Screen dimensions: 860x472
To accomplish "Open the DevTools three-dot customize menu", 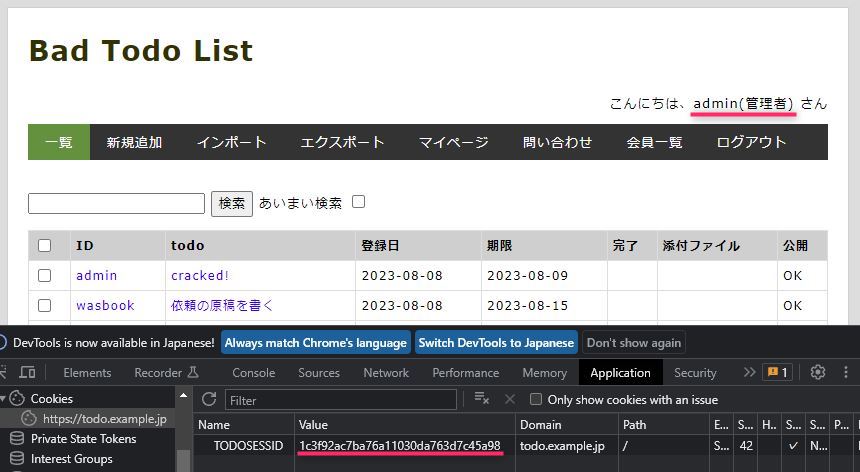I will pyautogui.click(x=846, y=373).
